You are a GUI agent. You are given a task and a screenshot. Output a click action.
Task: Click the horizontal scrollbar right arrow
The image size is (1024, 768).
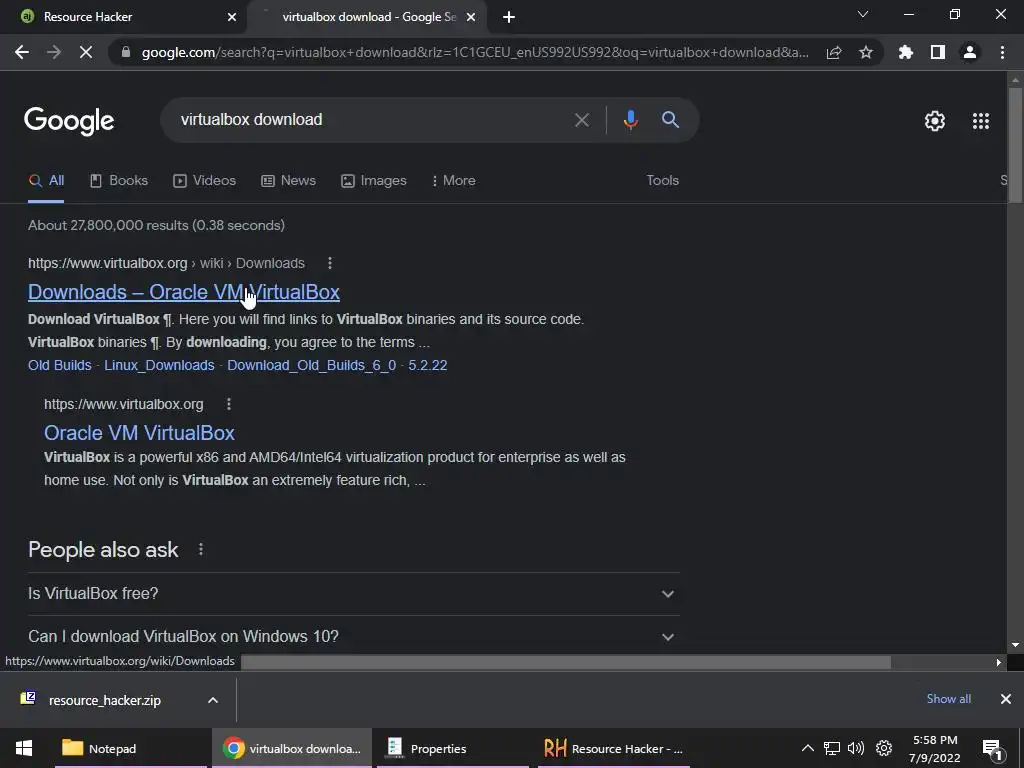tap(999, 662)
